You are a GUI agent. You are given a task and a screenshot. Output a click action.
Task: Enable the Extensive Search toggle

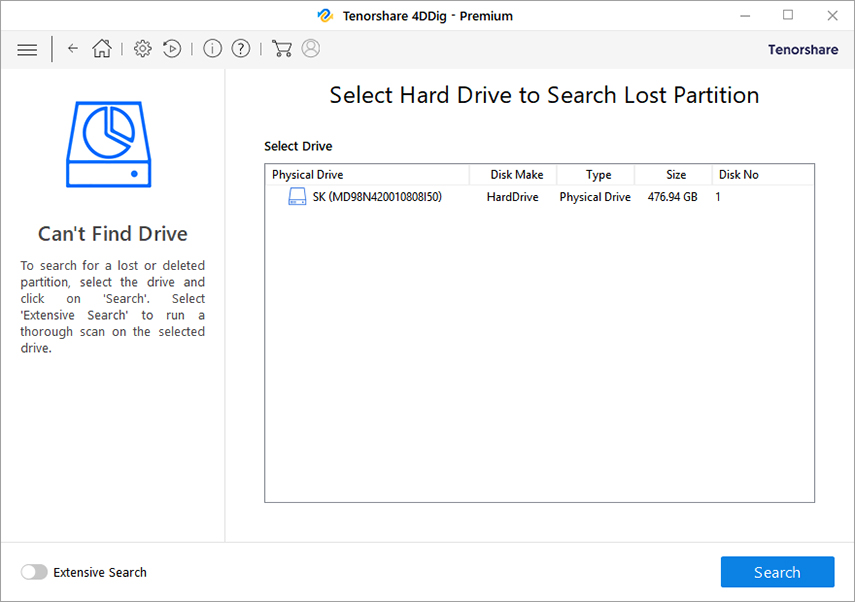click(34, 572)
